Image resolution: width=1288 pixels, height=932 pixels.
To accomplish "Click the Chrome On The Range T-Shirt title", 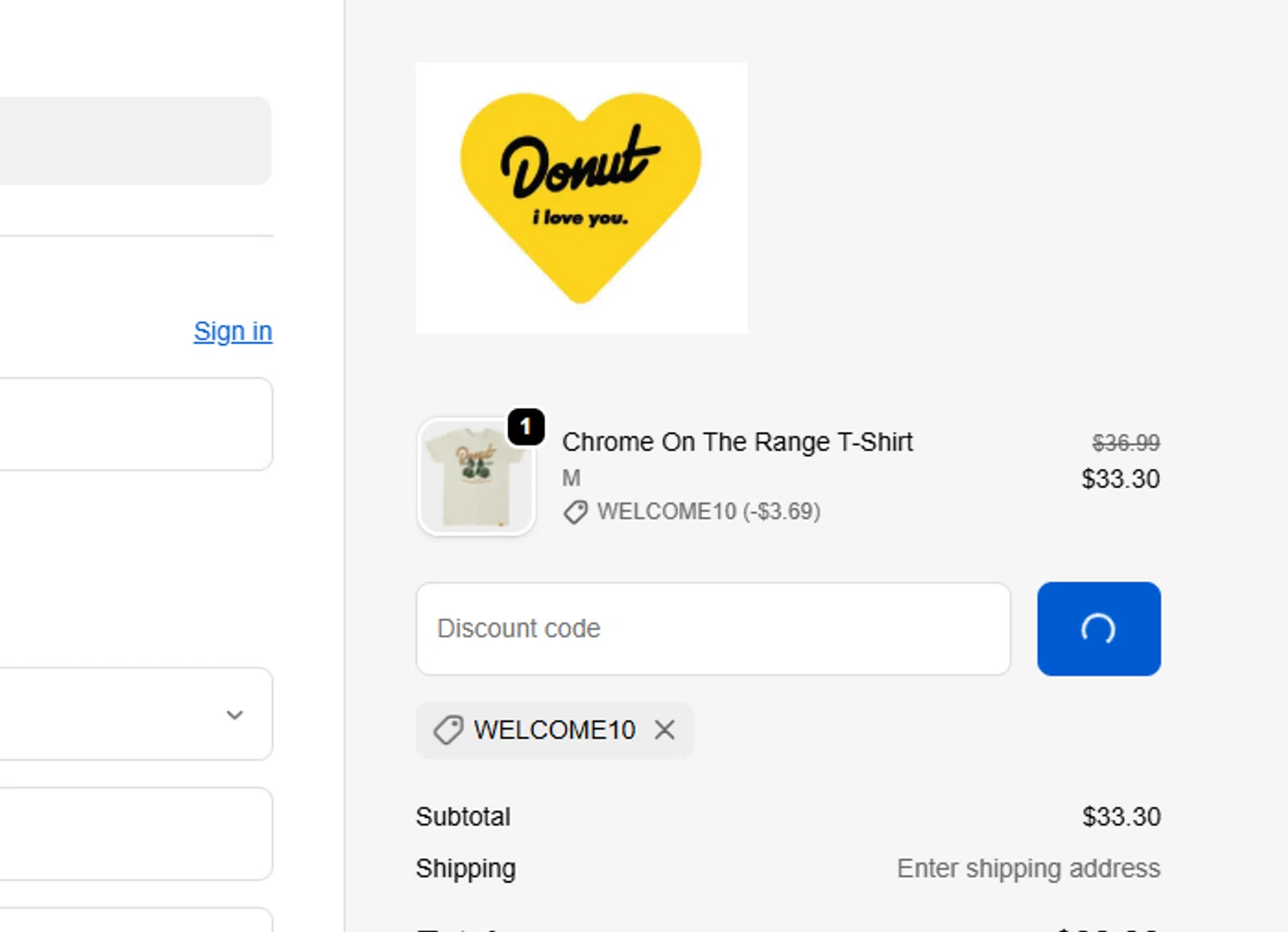I will pyautogui.click(x=737, y=442).
